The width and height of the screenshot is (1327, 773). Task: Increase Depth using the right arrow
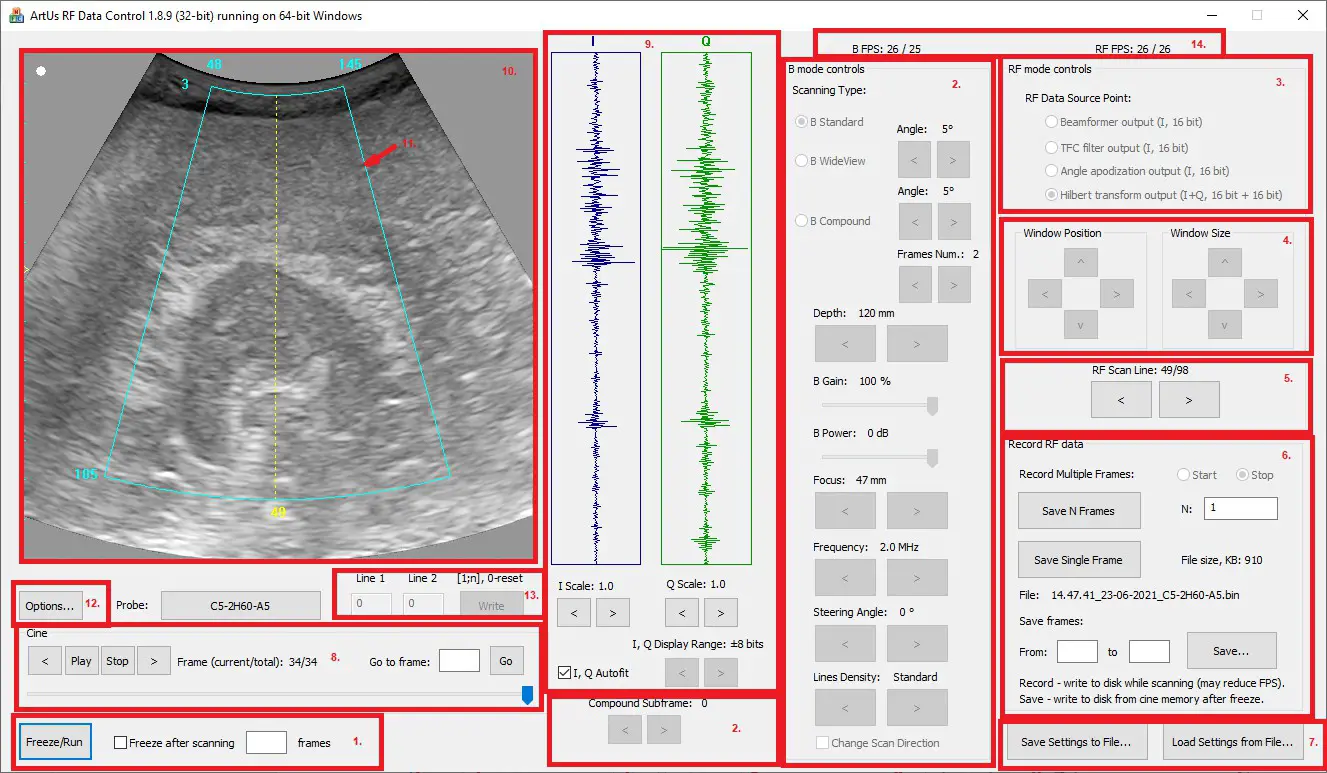[x=916, y=343]
